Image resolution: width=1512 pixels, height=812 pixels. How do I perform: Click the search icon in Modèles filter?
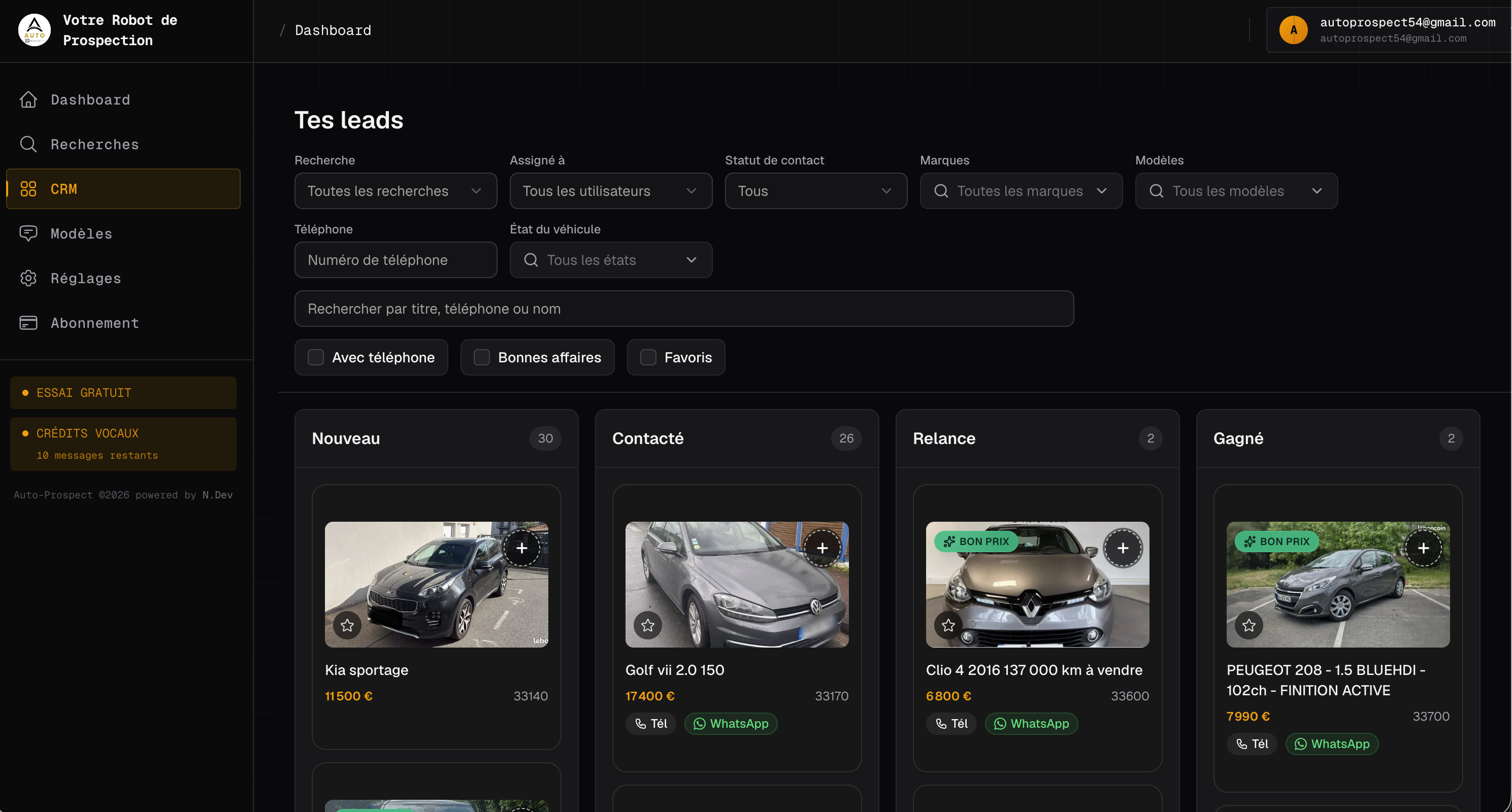[x=1156, y=191]
